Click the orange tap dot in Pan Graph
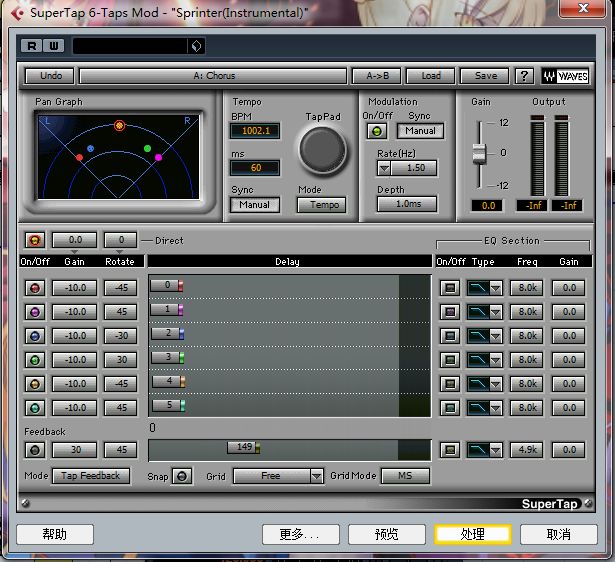Image resolution: width=615 pixels, height=562 pixels. pos(119,125)
